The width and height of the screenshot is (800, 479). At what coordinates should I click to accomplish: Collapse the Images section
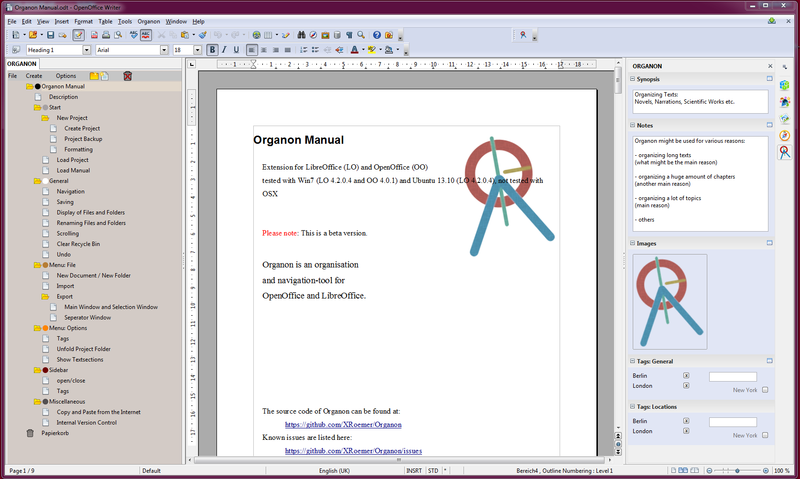point(633,243)
